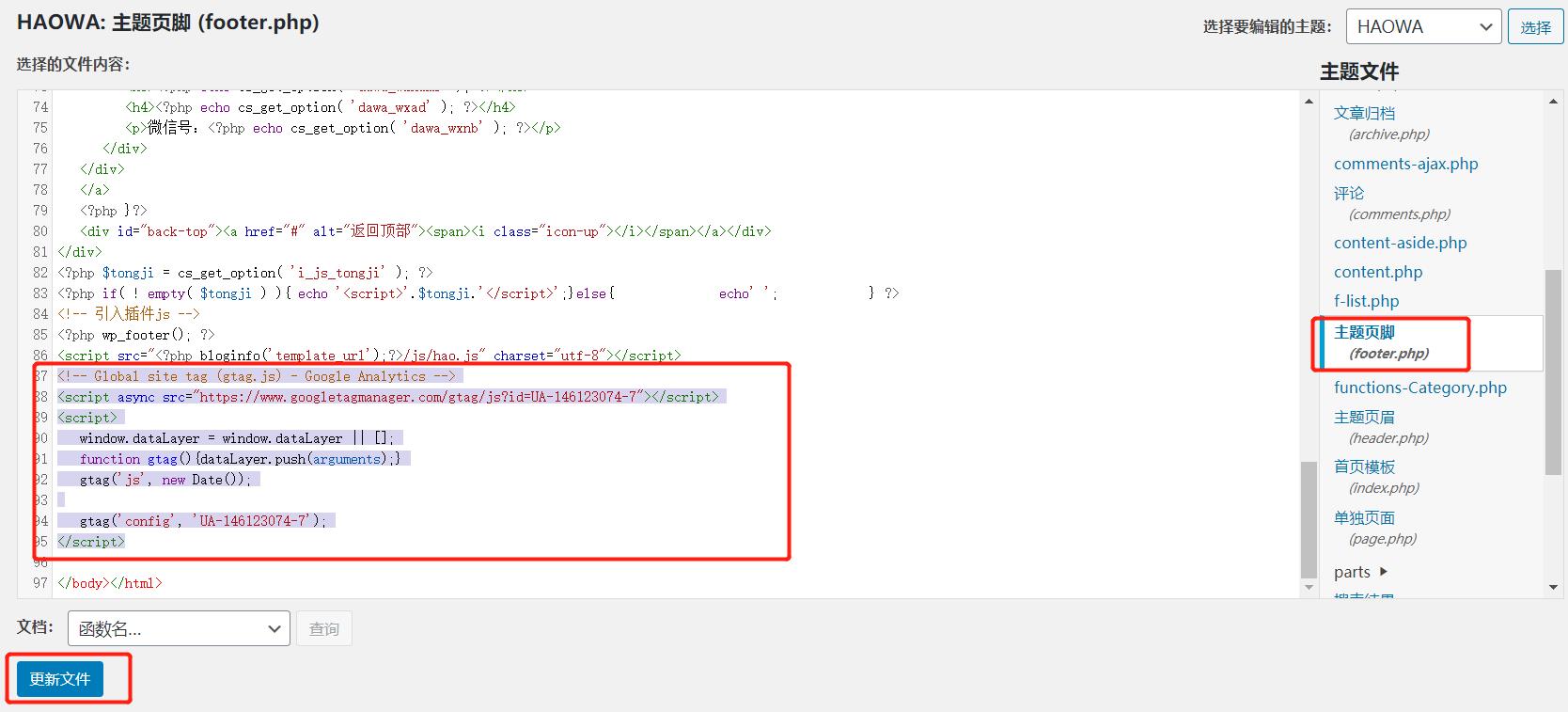Click code editor vertical scrollbar thumb

point(1309,518)
